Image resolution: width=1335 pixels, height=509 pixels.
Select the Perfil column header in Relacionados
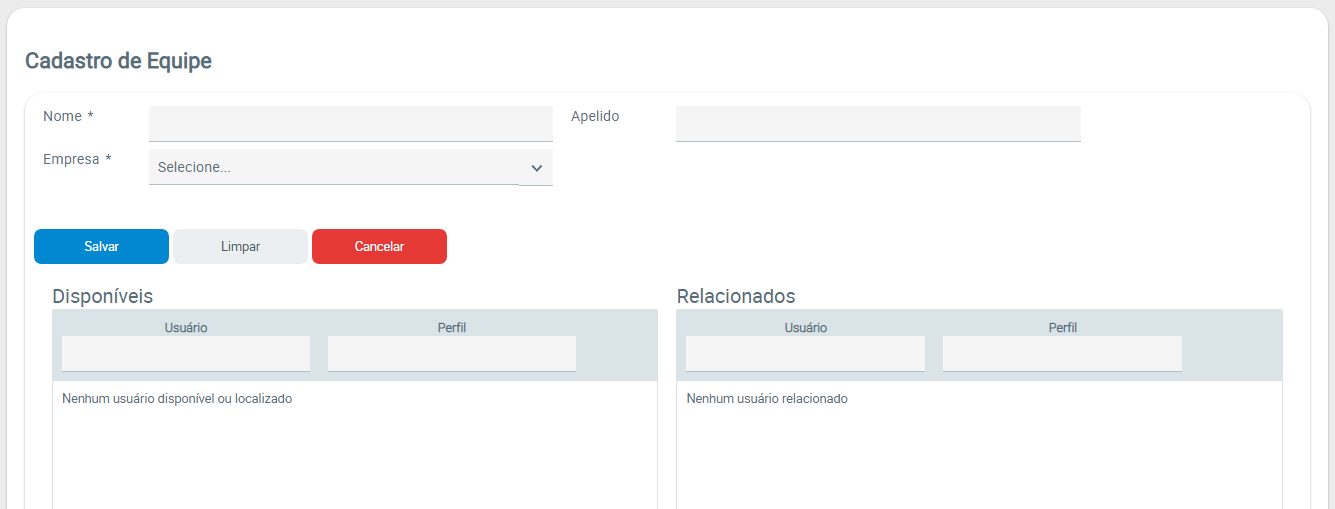(1063, 327)
